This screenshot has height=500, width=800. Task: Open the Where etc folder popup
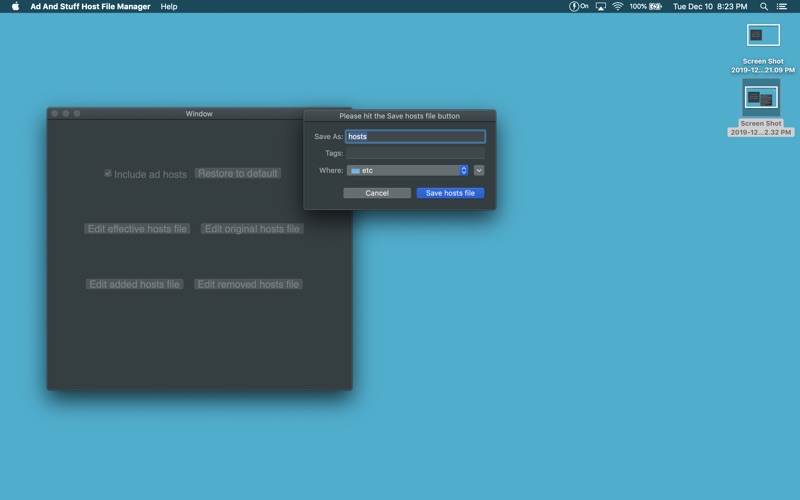coord(408,170)
